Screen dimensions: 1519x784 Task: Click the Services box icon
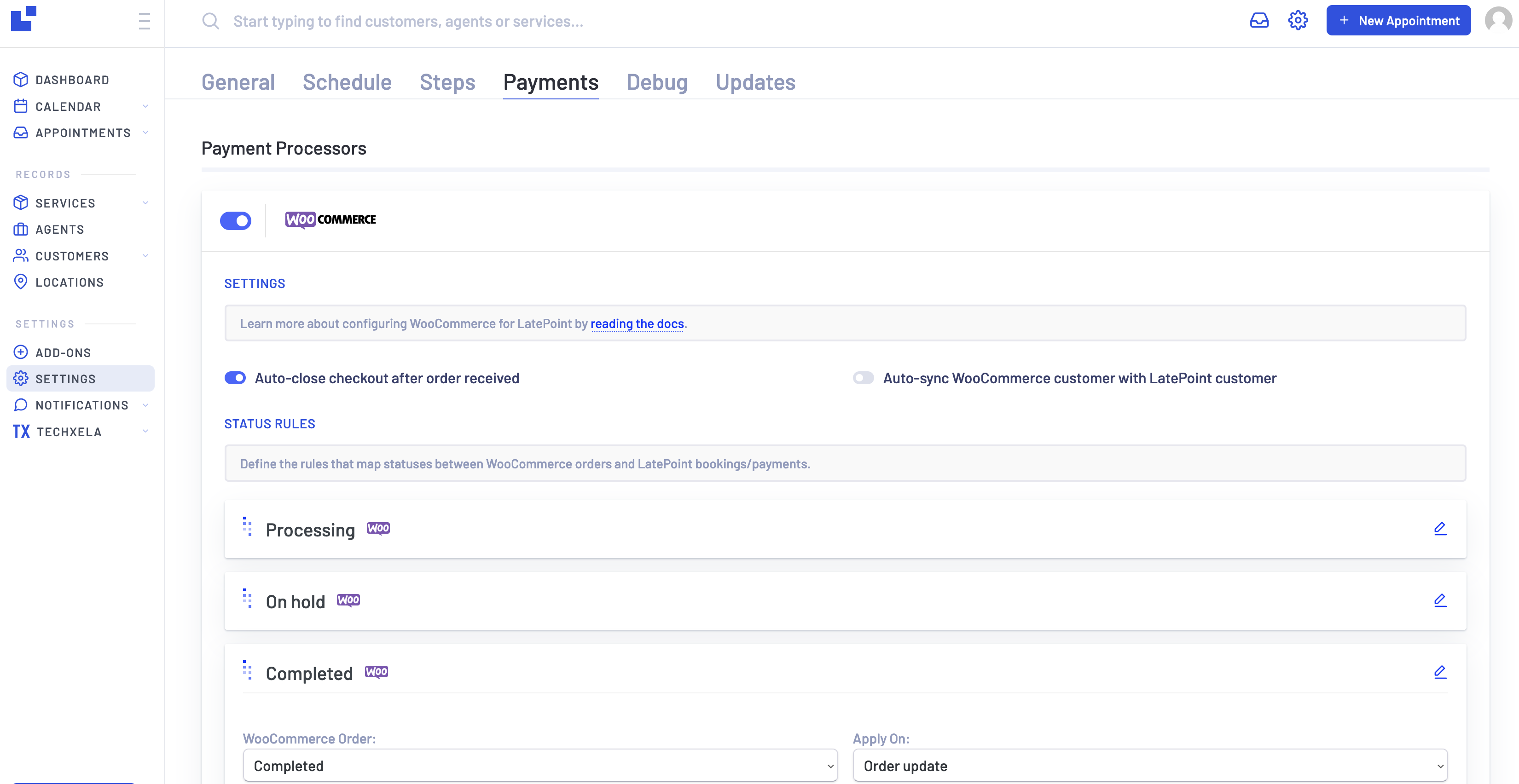pos(21,203)
